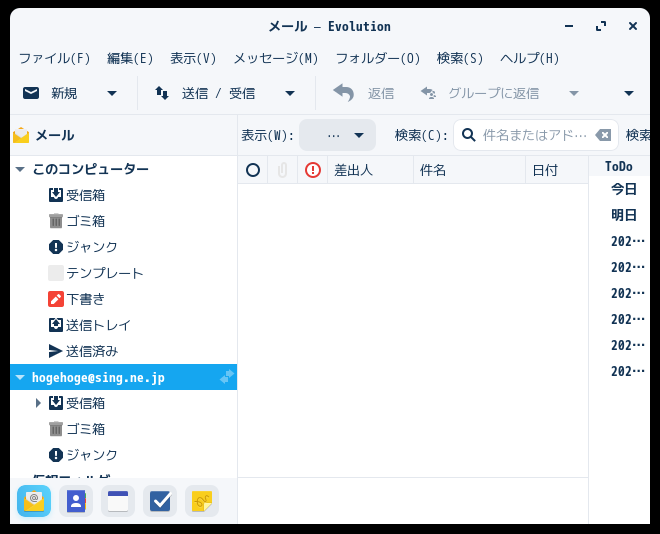660x534 pixels.
Task: Click the account connection status icon
Action: [x=227, y=377]
